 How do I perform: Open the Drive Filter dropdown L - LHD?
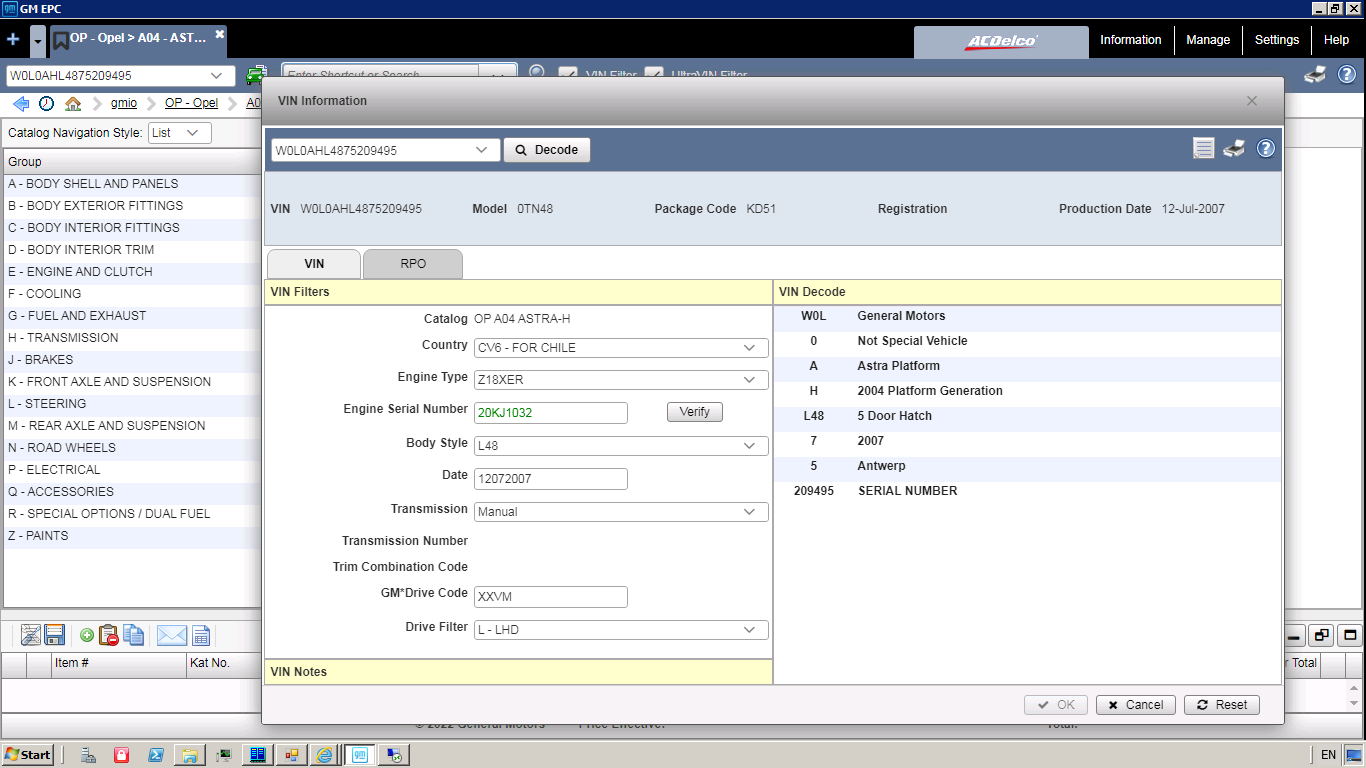(x=621, y=630)
